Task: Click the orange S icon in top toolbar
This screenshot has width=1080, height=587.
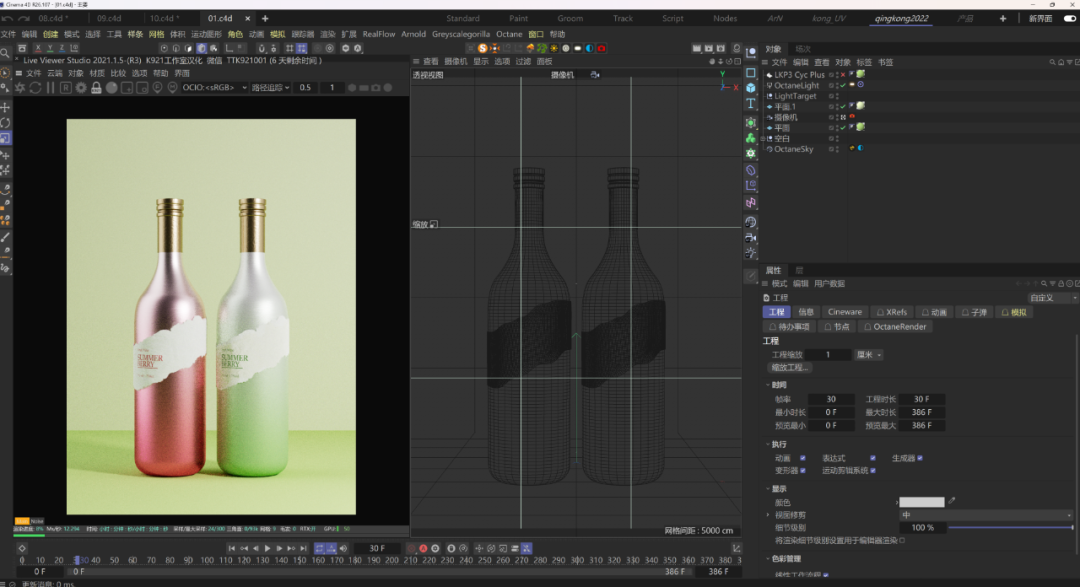Action: point(482,48)
